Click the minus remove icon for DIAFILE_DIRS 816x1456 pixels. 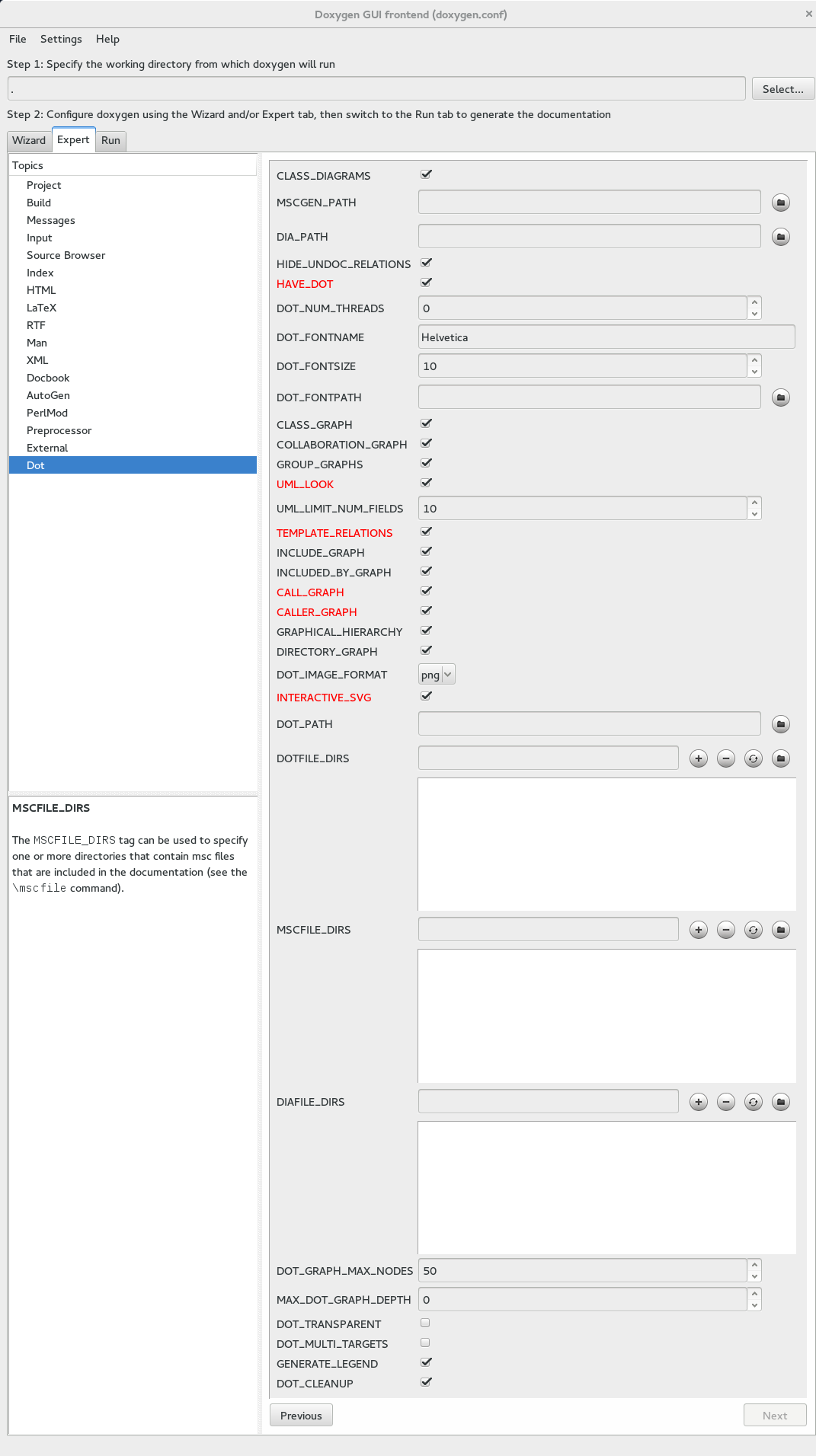tap(725, 1102)
